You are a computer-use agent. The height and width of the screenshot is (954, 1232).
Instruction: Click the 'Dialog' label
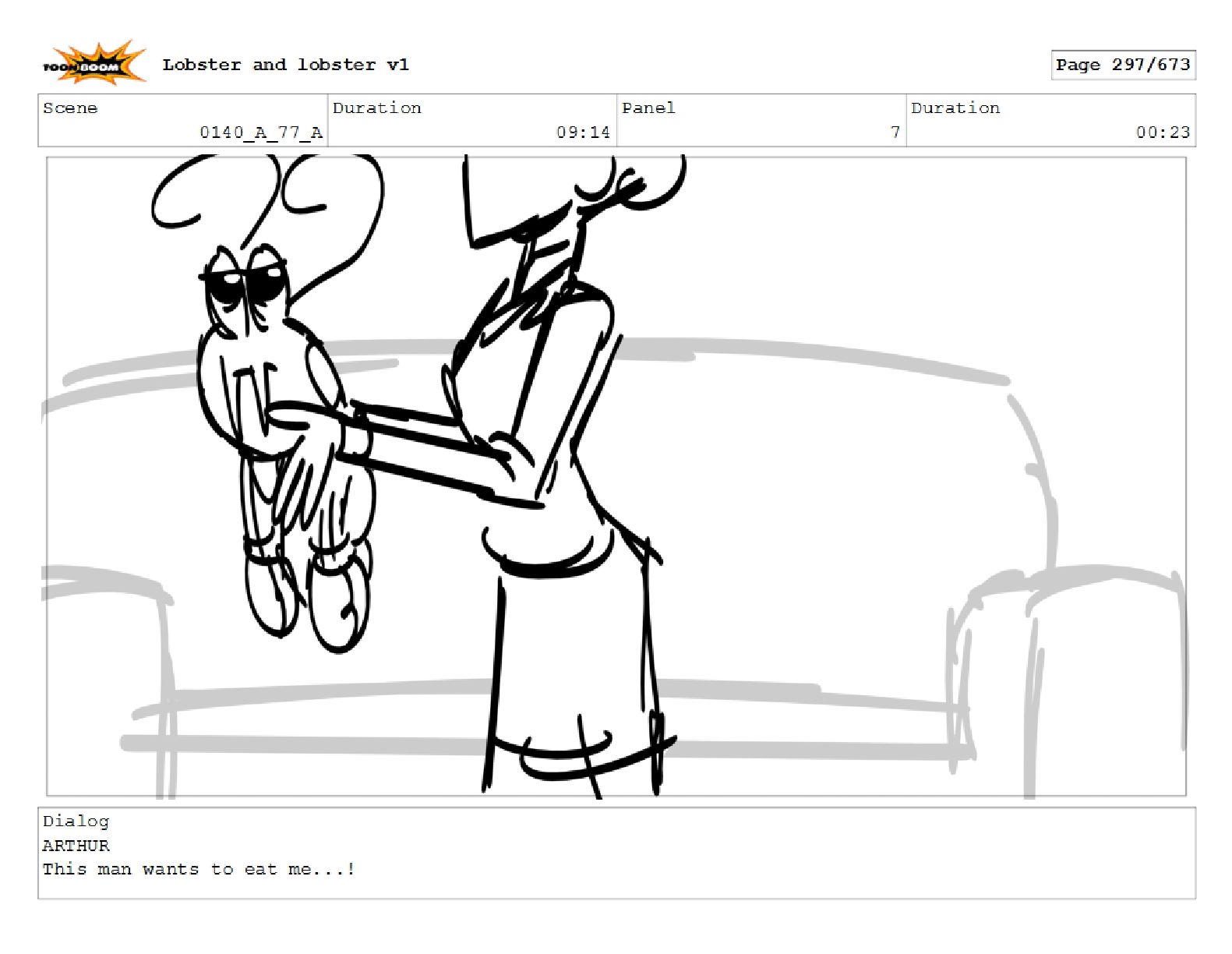coord(76,821)
